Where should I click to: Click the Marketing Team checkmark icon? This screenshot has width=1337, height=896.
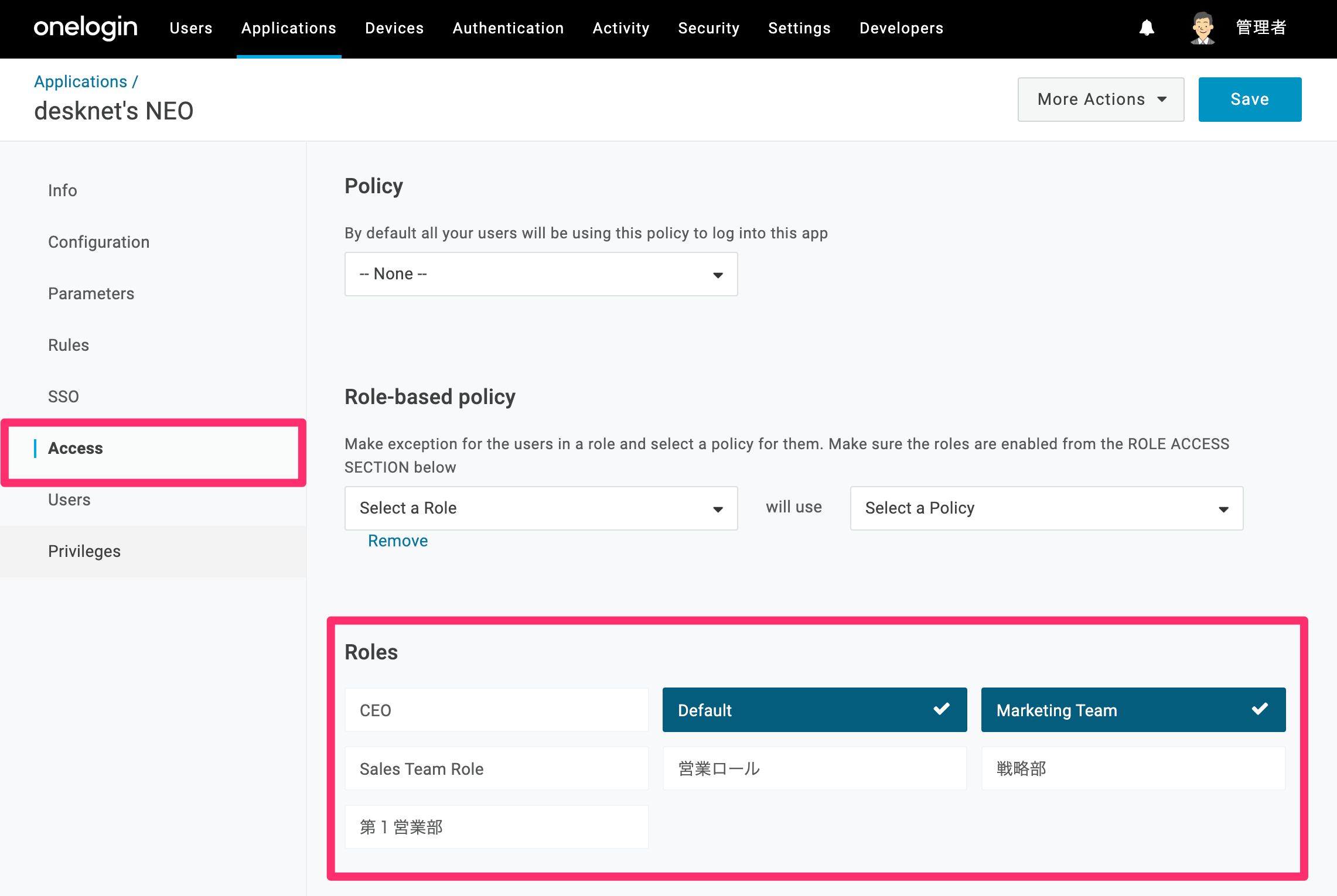point(1260,709)
